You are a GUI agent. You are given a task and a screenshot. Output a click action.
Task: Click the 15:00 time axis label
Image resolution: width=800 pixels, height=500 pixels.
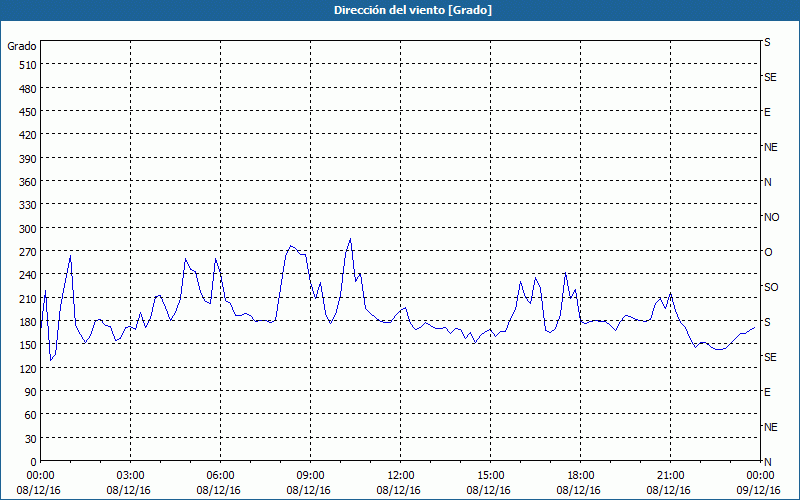click(x=491, y=476)
